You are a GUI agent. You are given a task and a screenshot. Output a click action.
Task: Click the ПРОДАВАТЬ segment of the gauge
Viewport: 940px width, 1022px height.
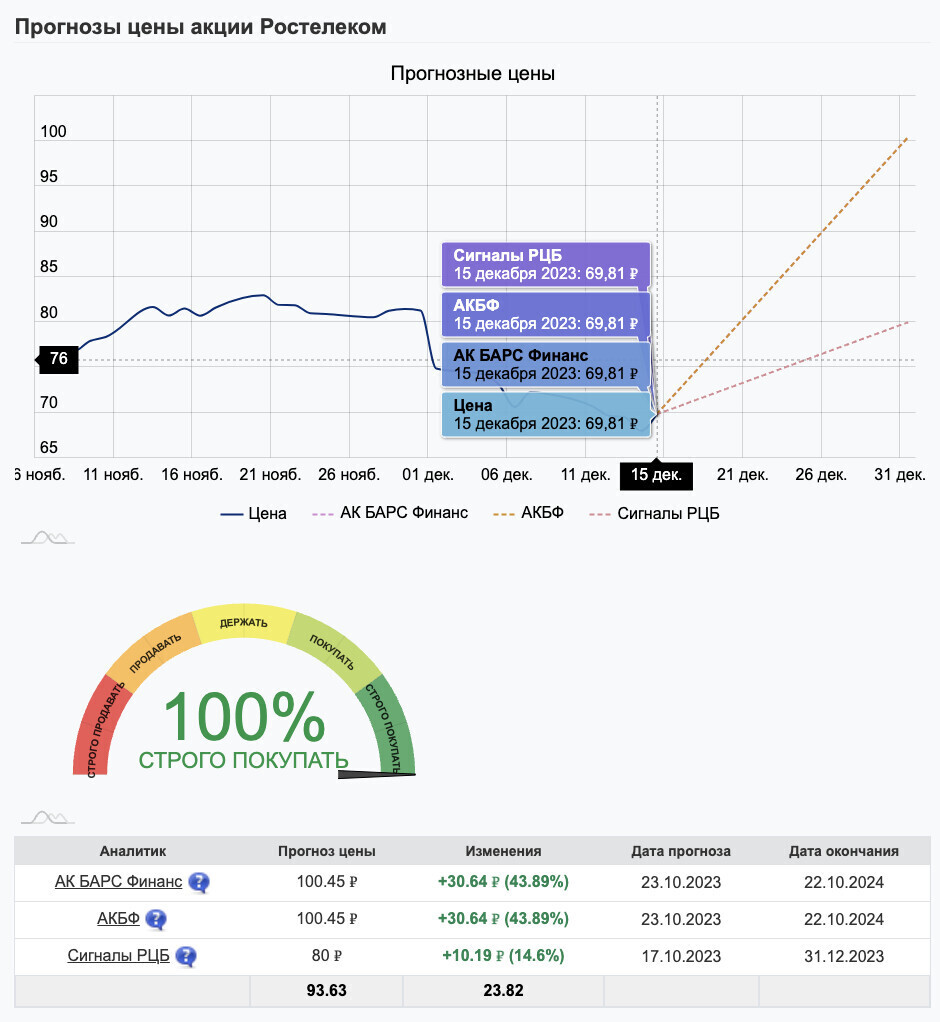pyautogui.click(x=154, y=653)
